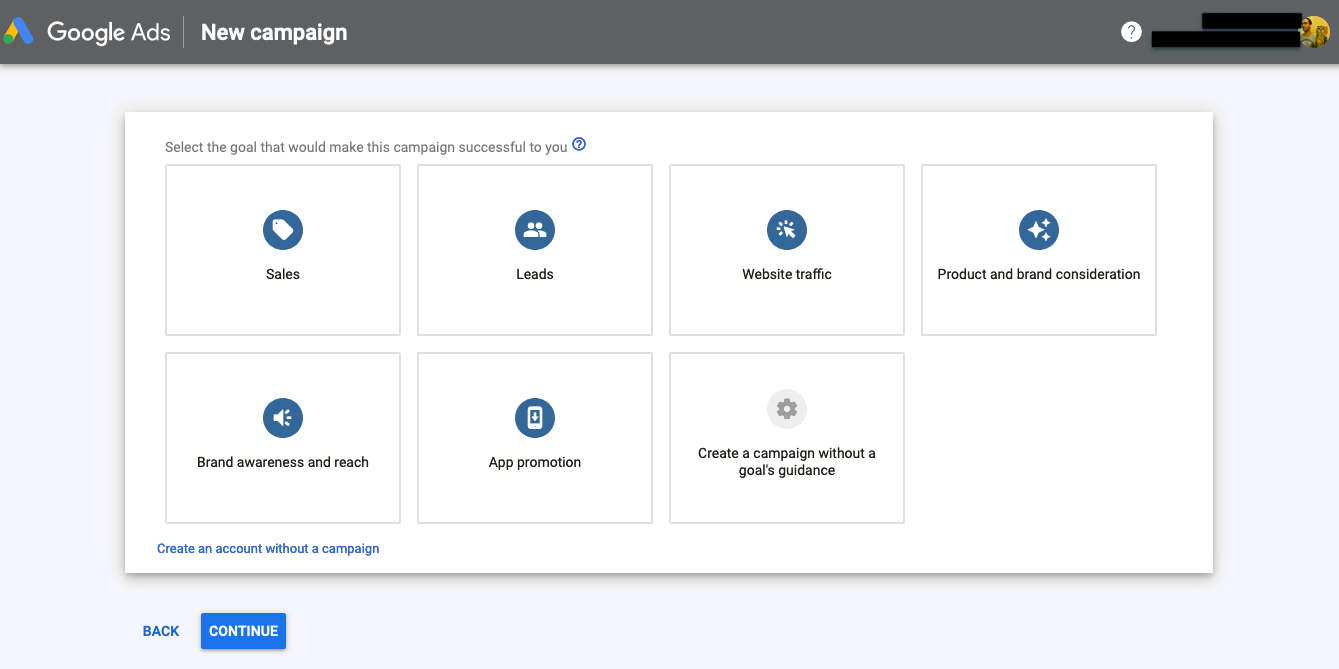
Task: Pick the Product and brand consideration goal
Action: [x=1038, y=250]
